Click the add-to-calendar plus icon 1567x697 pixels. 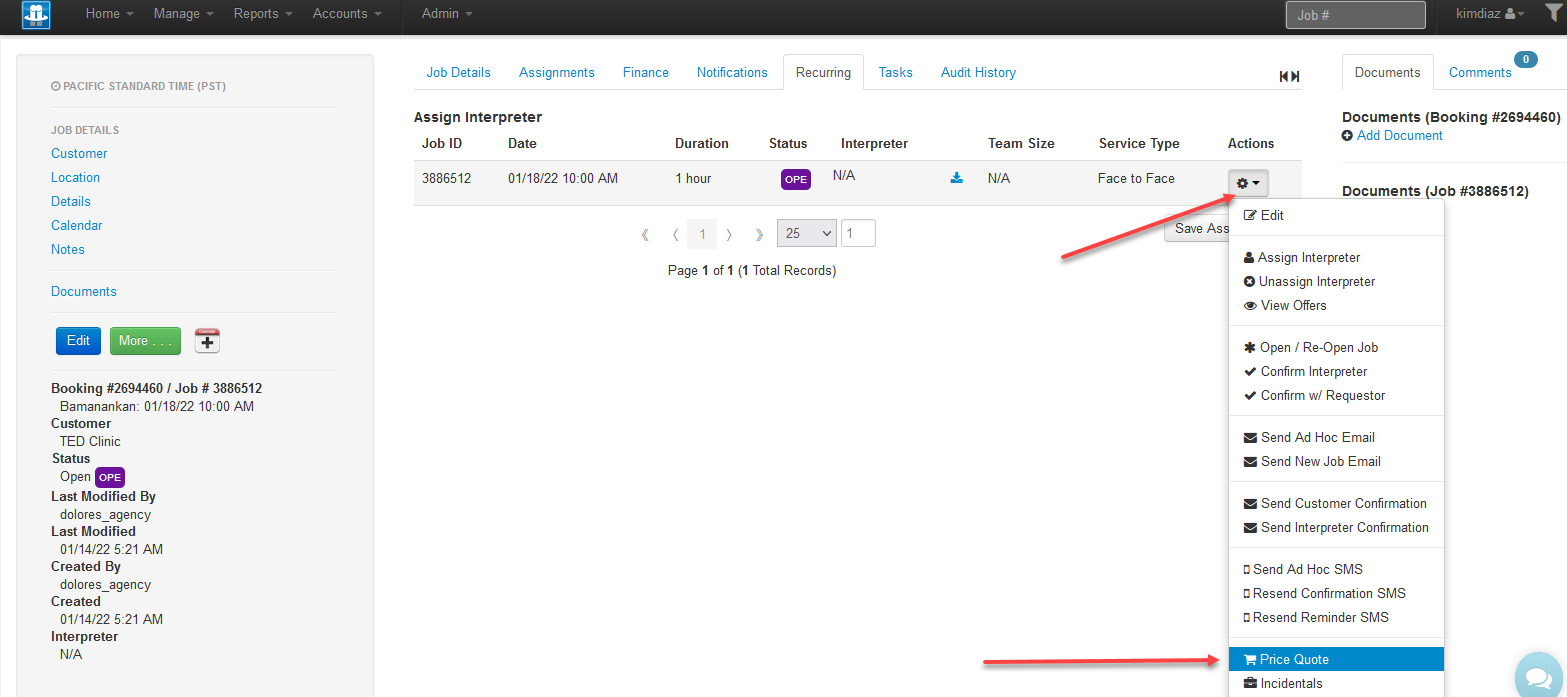click(x=207, y=341)
